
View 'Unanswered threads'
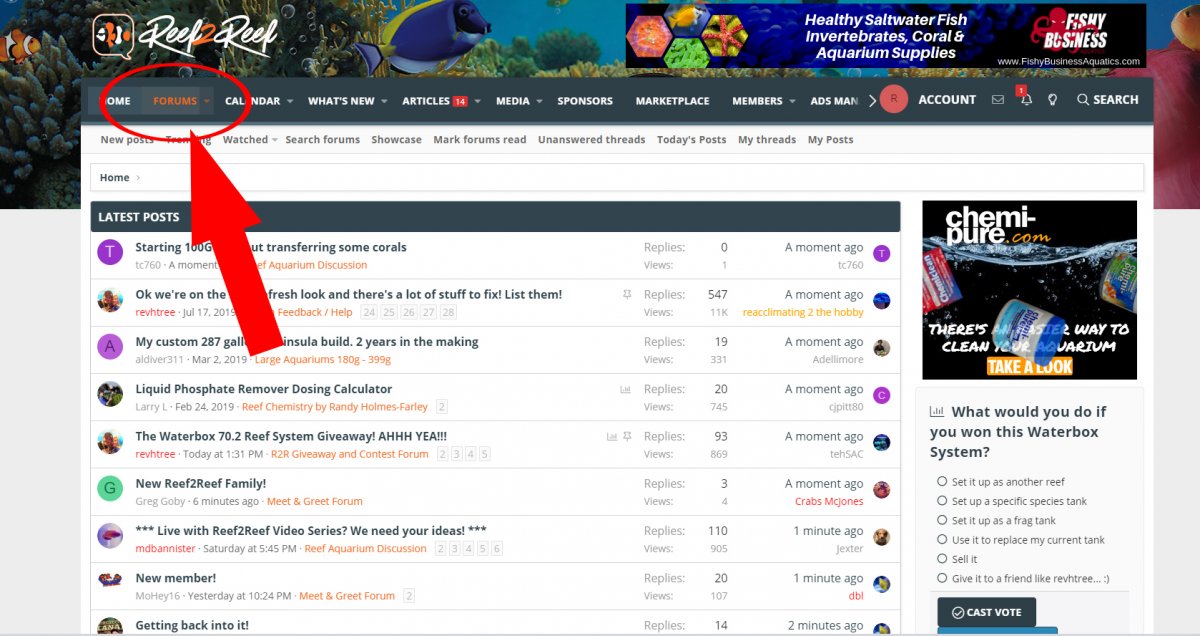pyautogui.click(x=591, y=140)
